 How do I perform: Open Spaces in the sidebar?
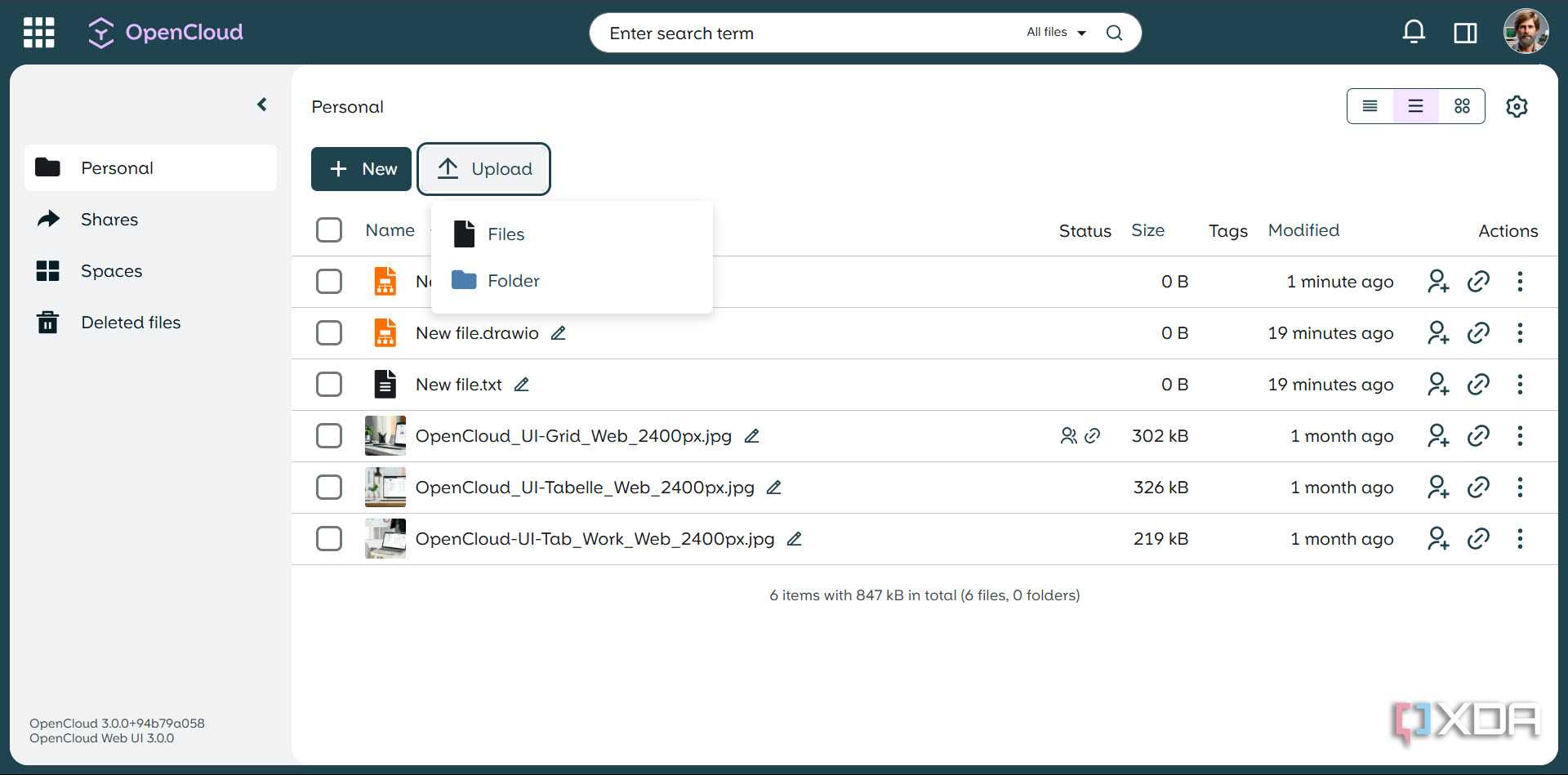[x=151, y=271]
